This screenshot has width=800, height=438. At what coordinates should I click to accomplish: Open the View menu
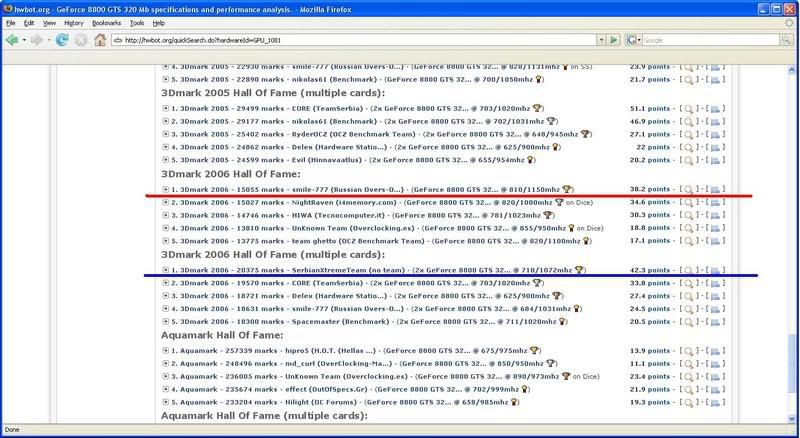[49, 23]
